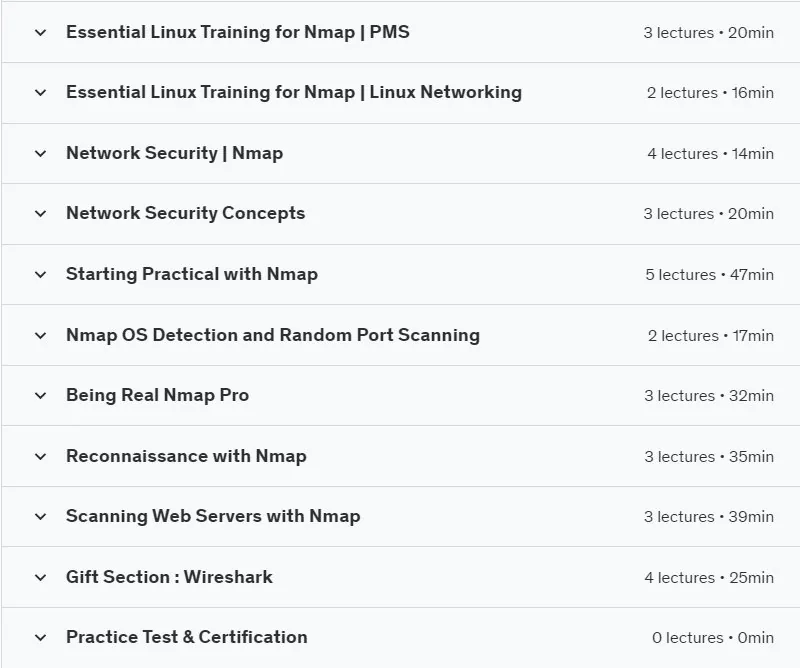800x668 pixels.
Task: Expand chevron for Nmap OS Detection section
Action: 40,336
